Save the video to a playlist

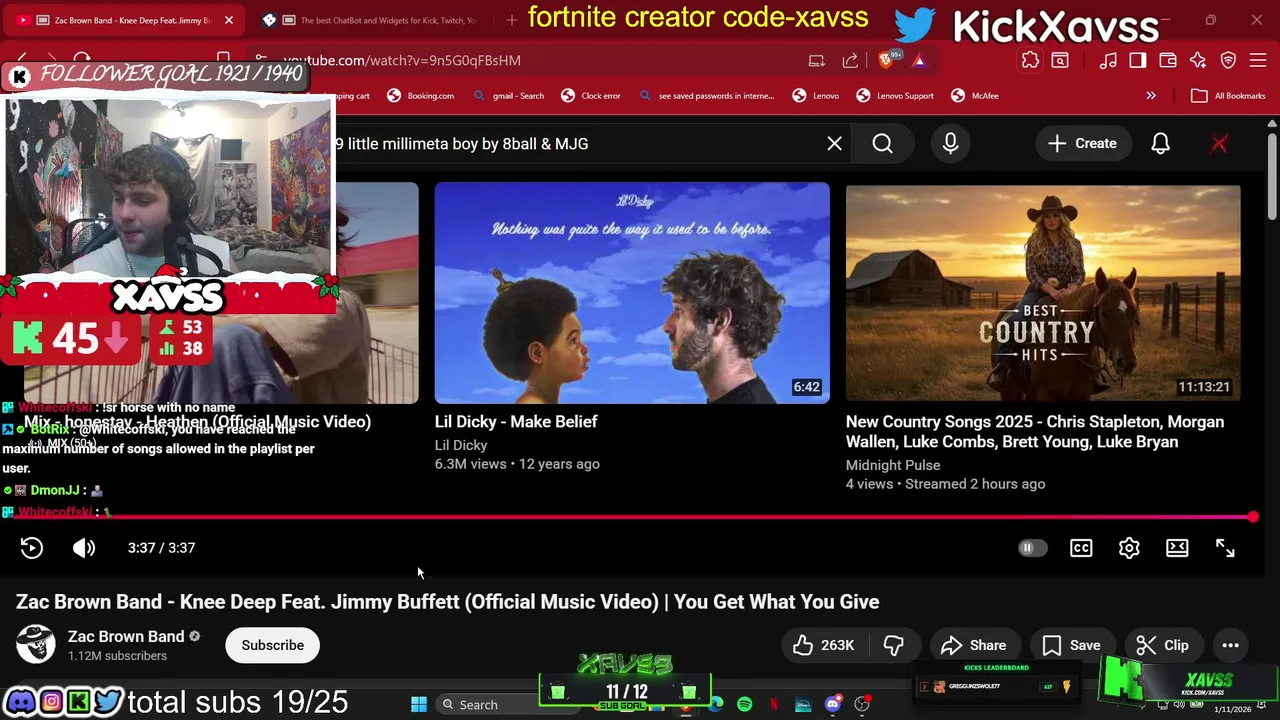pos(1071,645)
